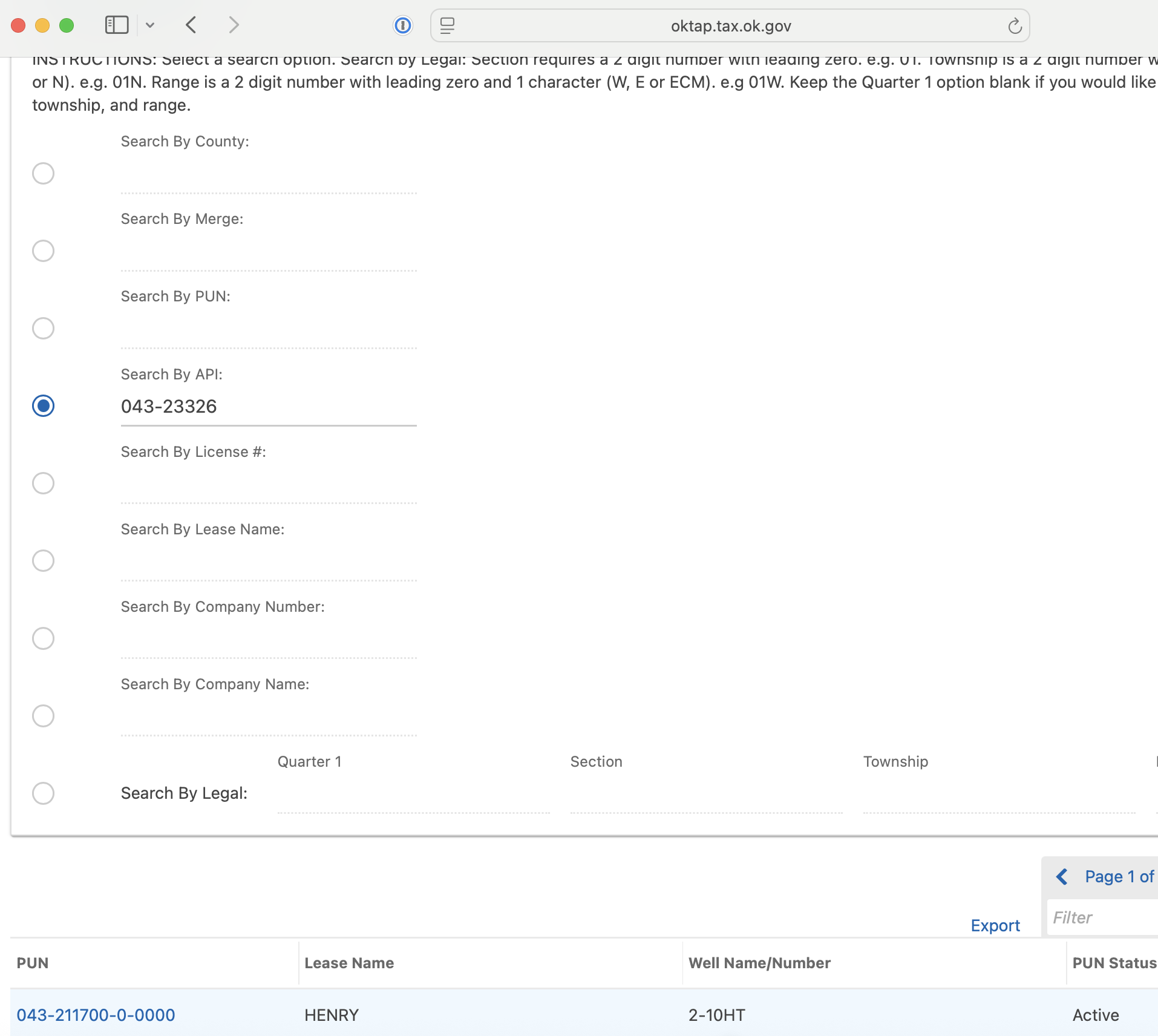Click the oktap.tax.ok.gov address bar
The width and height of the screenshot is (1158, 1036).
[730, 26]
